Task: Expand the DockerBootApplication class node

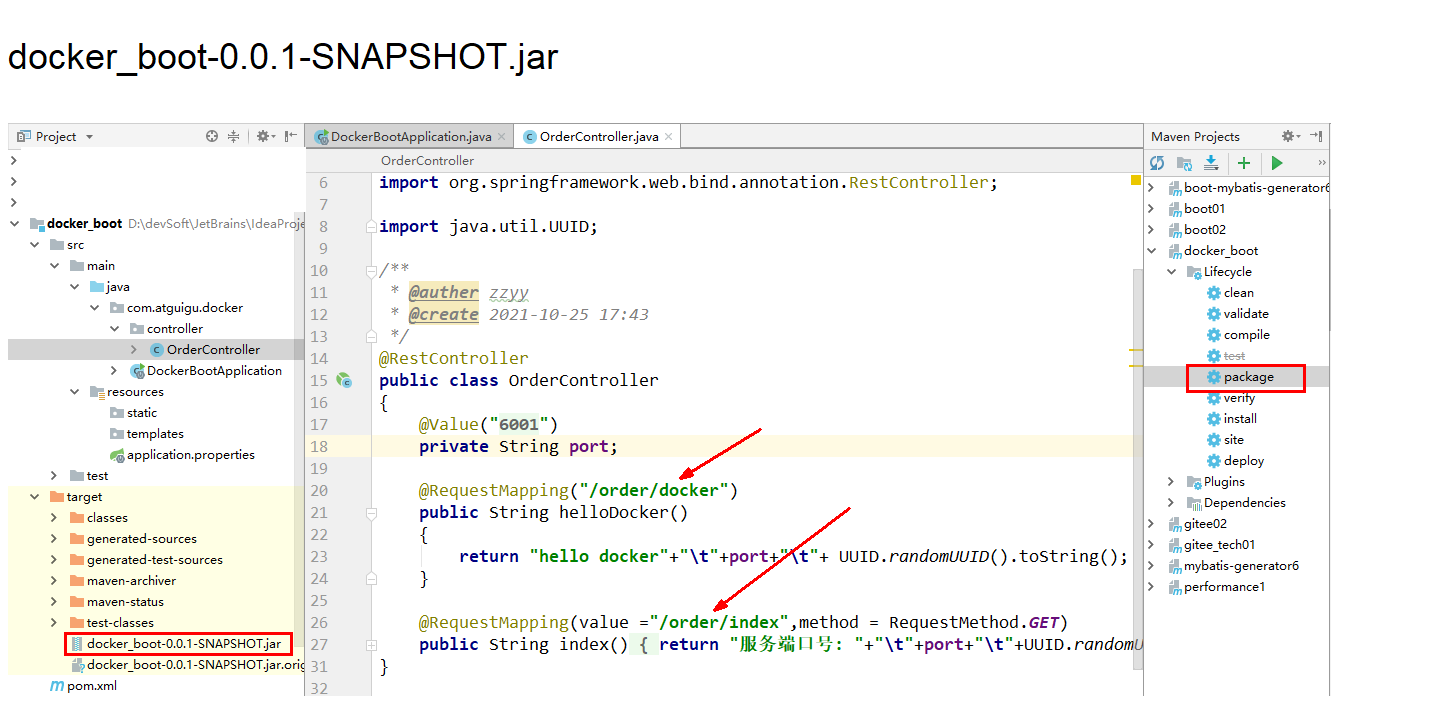Action: click(x=115, y=371)
